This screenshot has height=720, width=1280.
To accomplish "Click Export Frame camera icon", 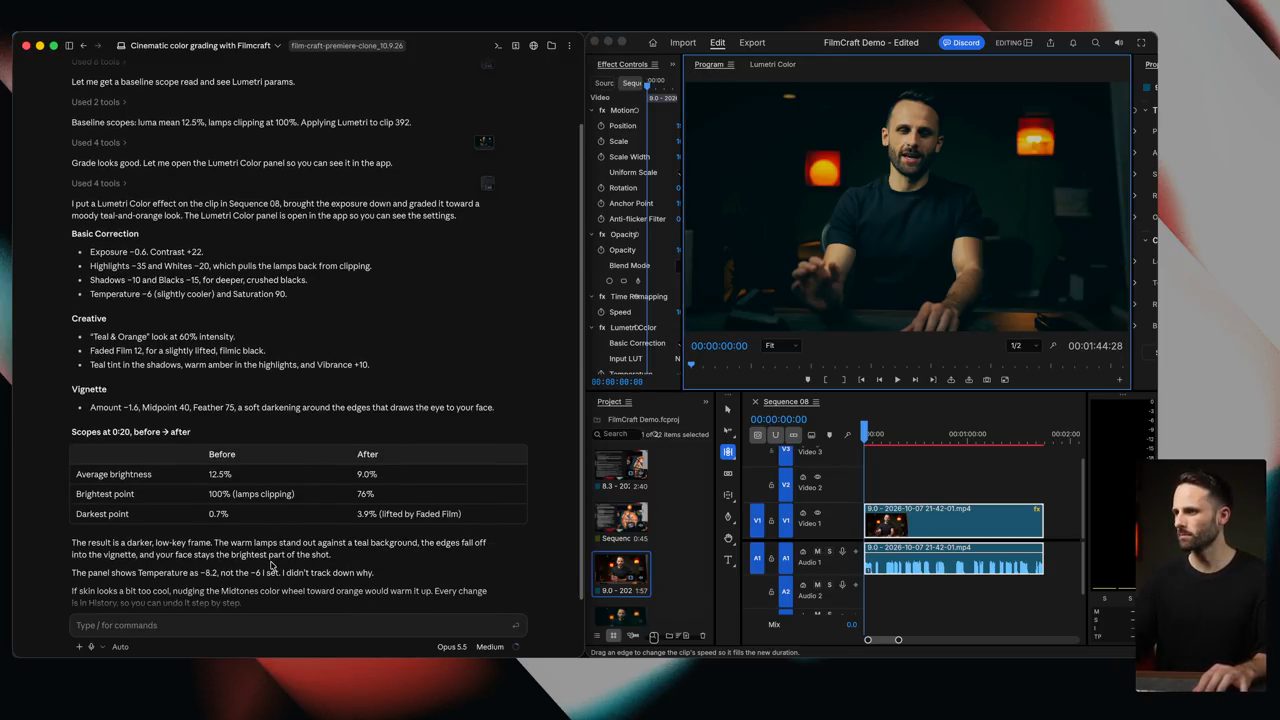I will click(987, 380).
